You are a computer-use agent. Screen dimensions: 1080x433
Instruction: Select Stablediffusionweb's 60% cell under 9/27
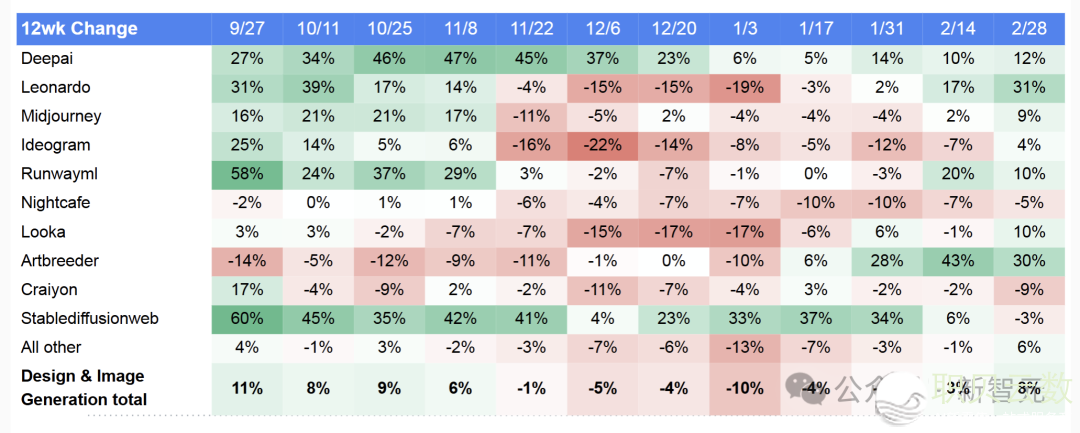[x=247, y=318]
